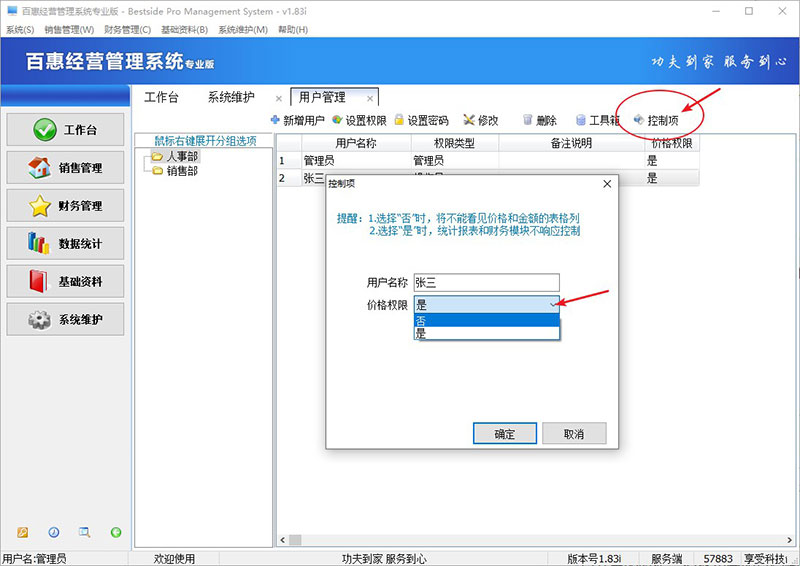Click the 备注说明 column header
The image size is (800, 566).
tap(571, 143)
